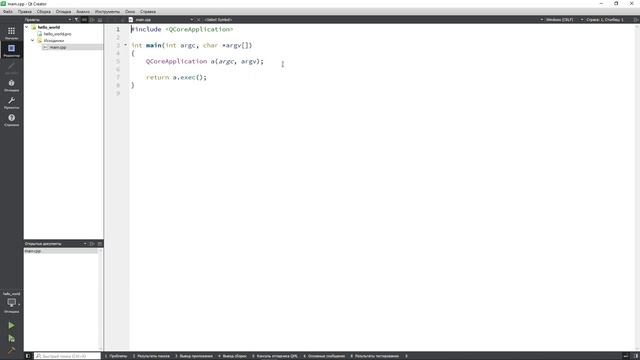Build the project with the hammer icon
The height and width of the screenshot is (360, 640).
click(x=11, y=350)
